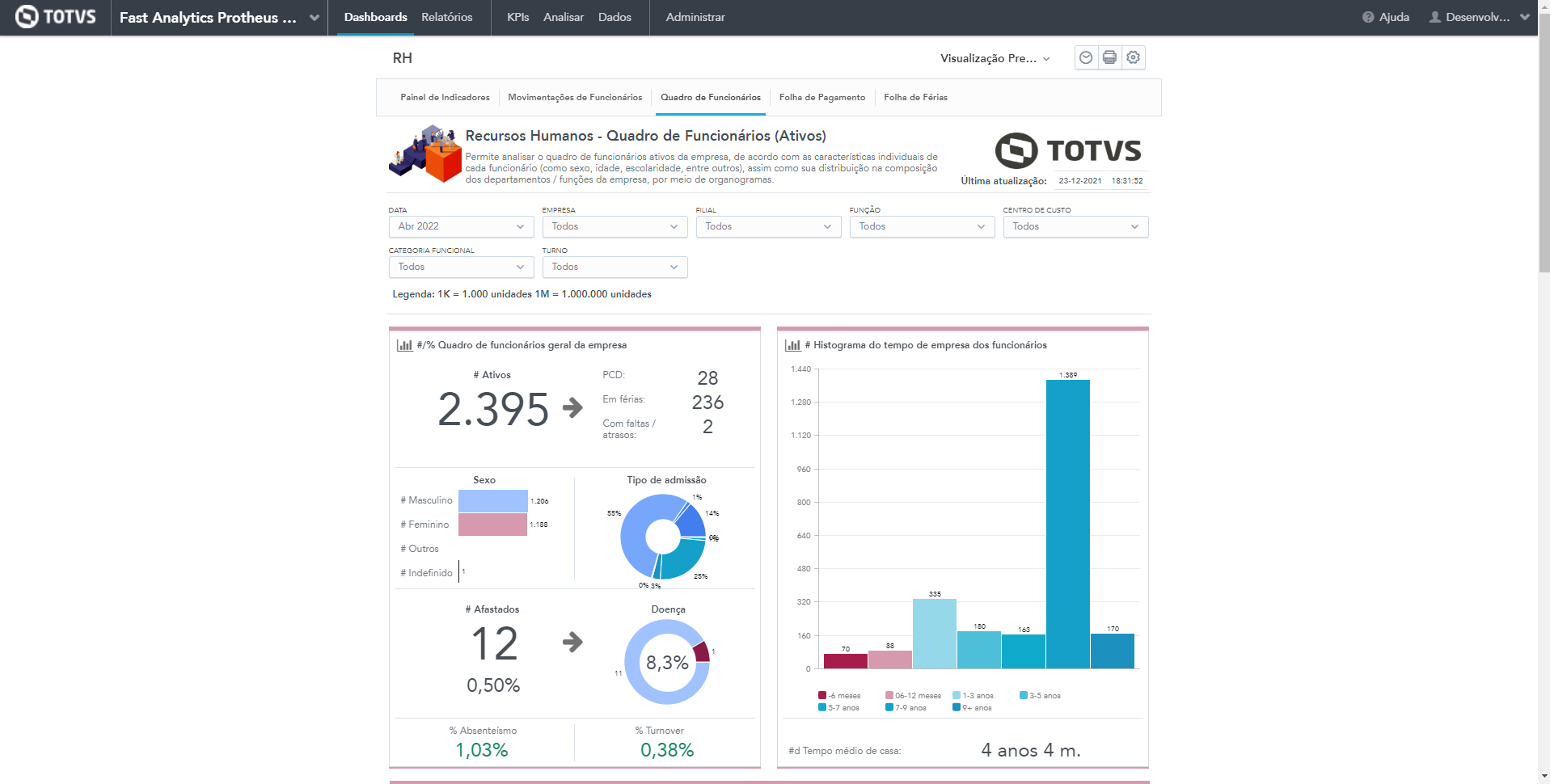Open the Centro de Custo dropdown

(1075, 226)
